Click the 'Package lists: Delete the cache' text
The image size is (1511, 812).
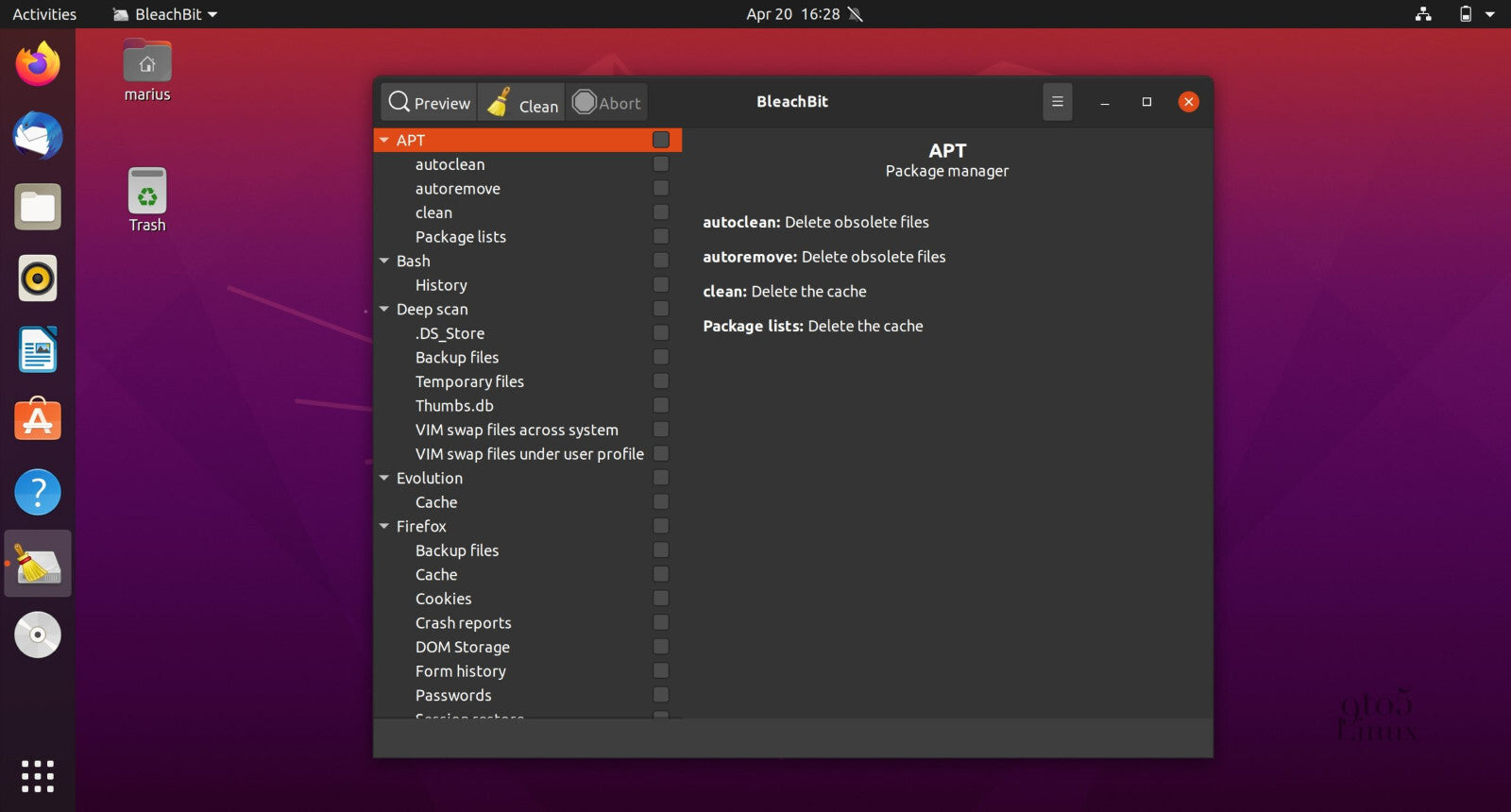click(x=813, y=326)
